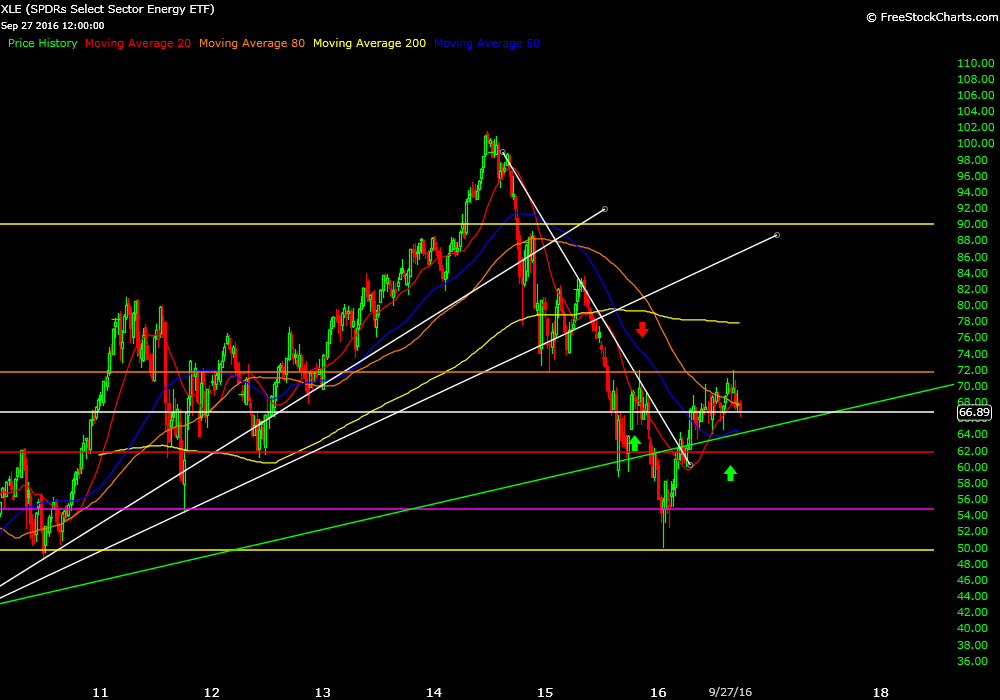This screenshot has height=700, width=1000.
Task: Select the magenta horizontal line at 55.00
Action: point(300,509)
